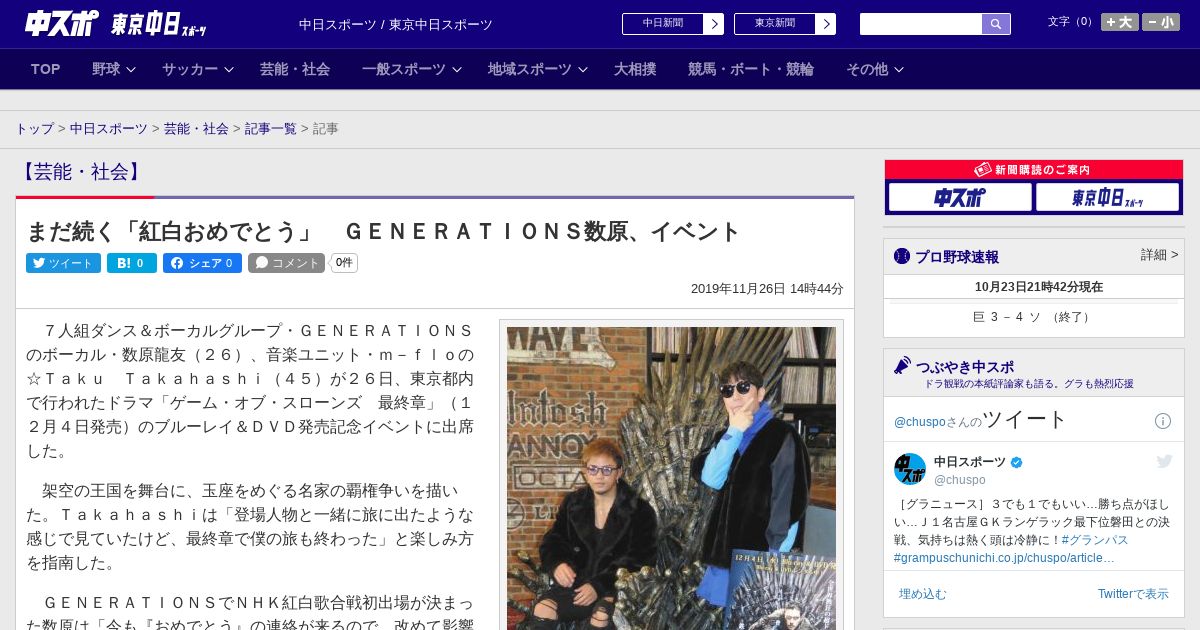This screenshot has height=630, width=1200.
Task: Open 中日新聞 link button
Action: coord(673,24)
